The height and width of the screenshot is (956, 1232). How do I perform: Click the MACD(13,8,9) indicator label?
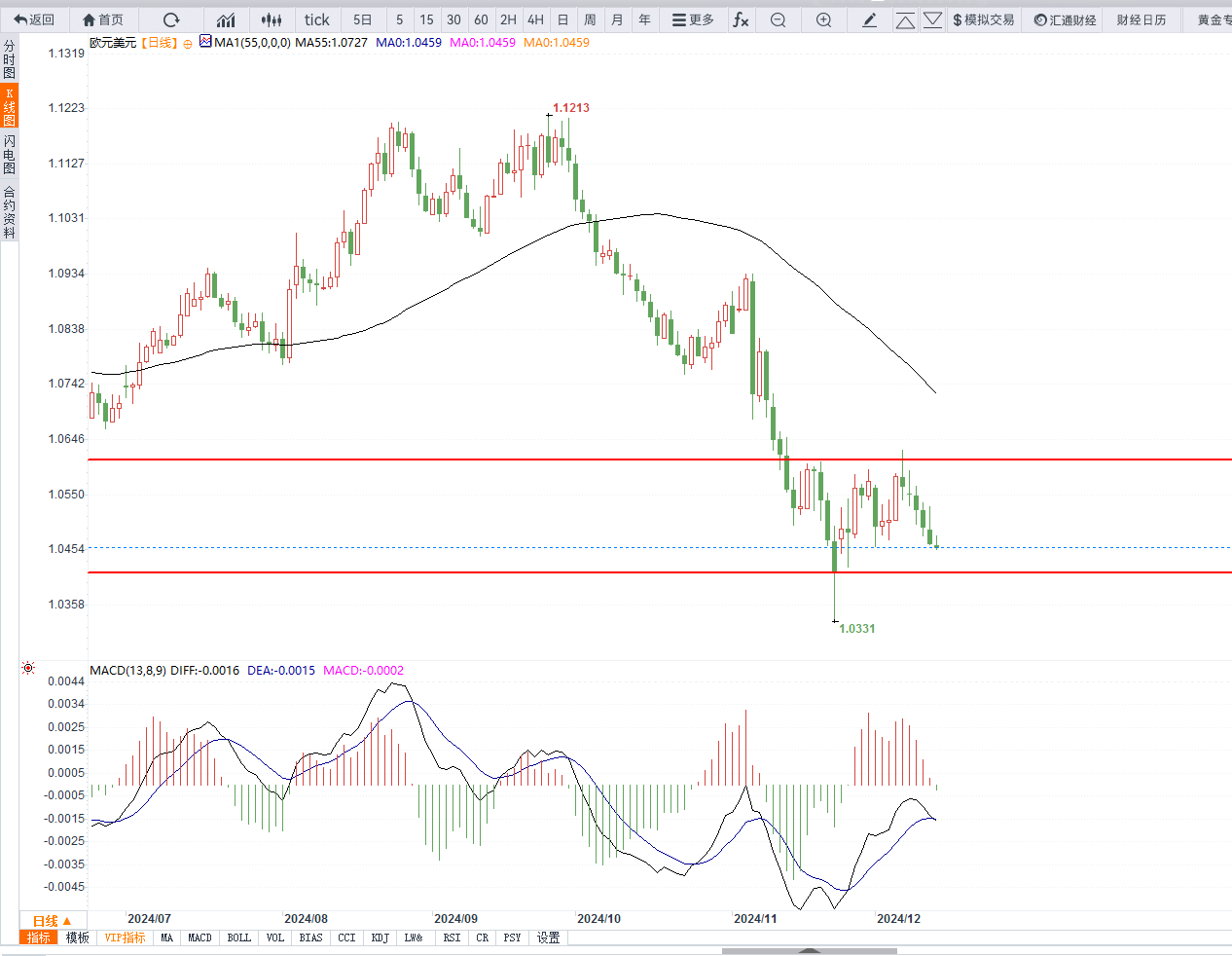tap(127, 670)
